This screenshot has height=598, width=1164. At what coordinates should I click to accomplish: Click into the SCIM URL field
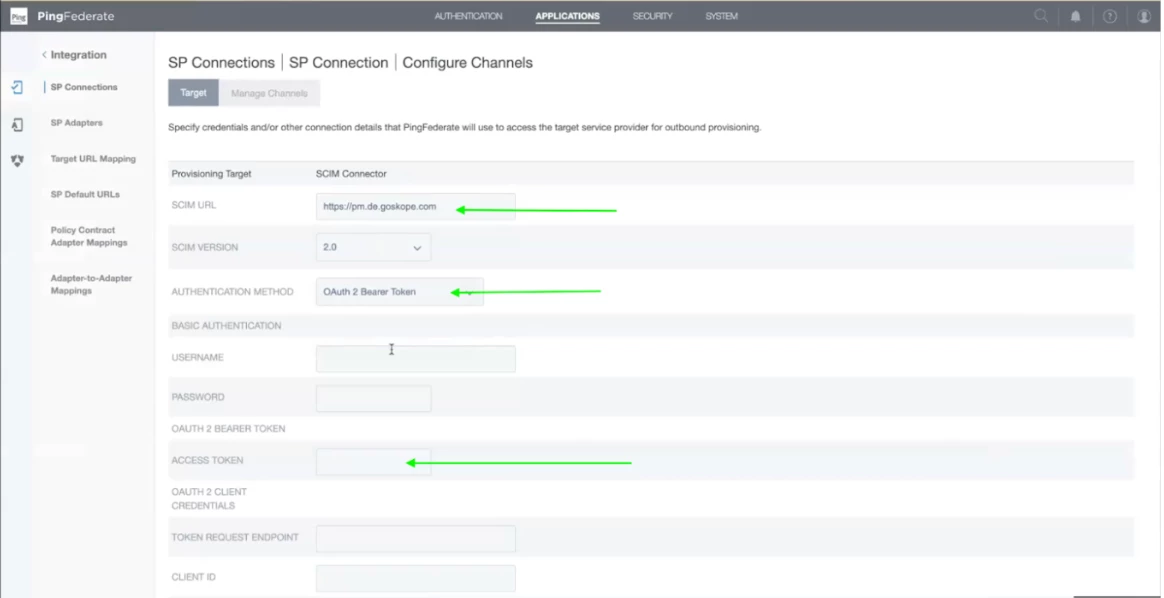[416, 206]
